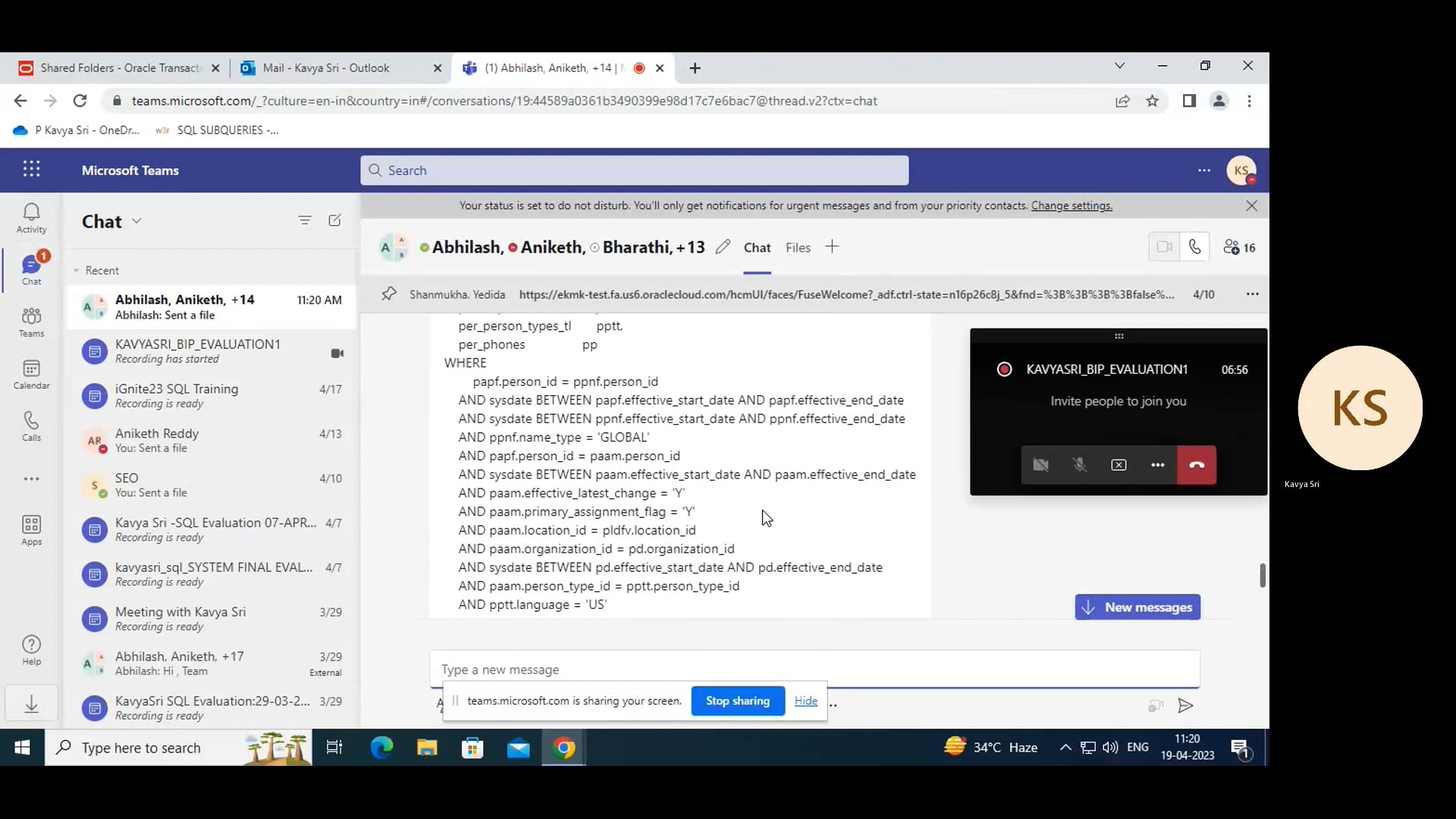
Task: Toggle the camera in the call popup
Action: [x=1040, y=465]
